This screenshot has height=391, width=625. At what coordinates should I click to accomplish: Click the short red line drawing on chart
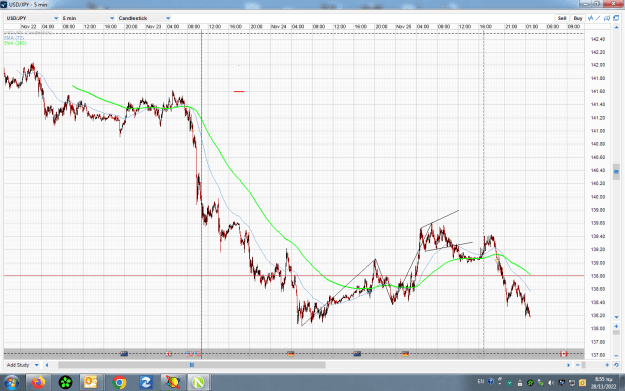(x=239, y=91)
